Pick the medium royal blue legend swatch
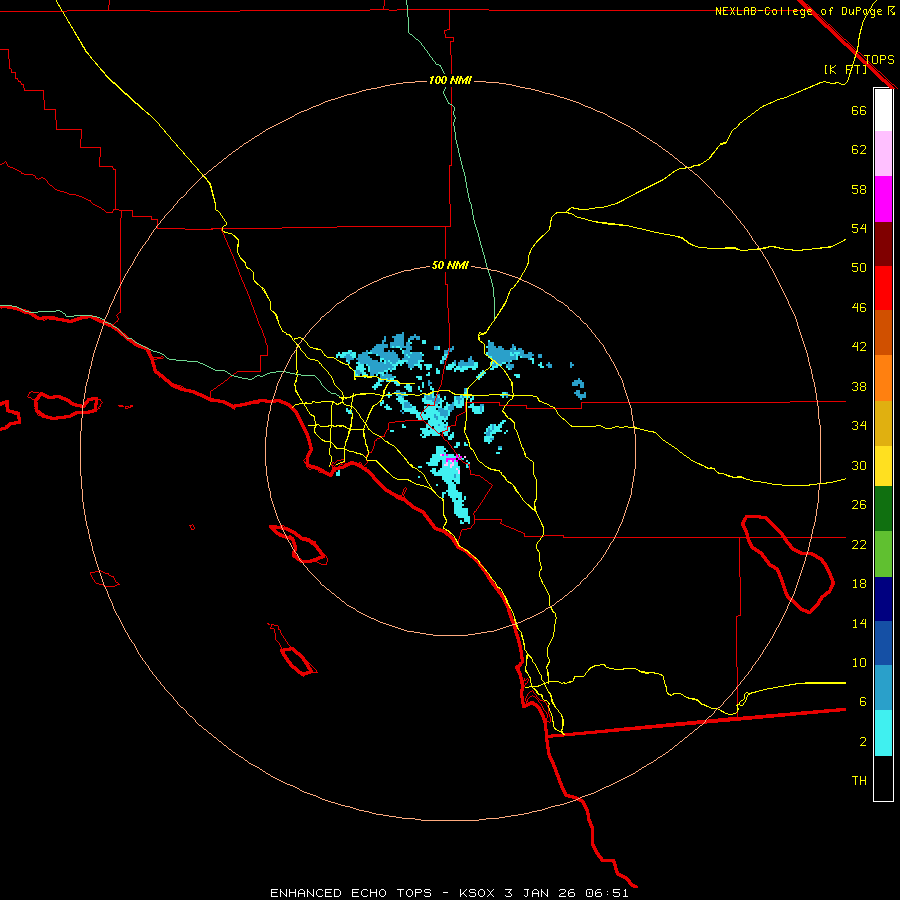This screenshot has height=900, width=900. click(x=883, y=643)
